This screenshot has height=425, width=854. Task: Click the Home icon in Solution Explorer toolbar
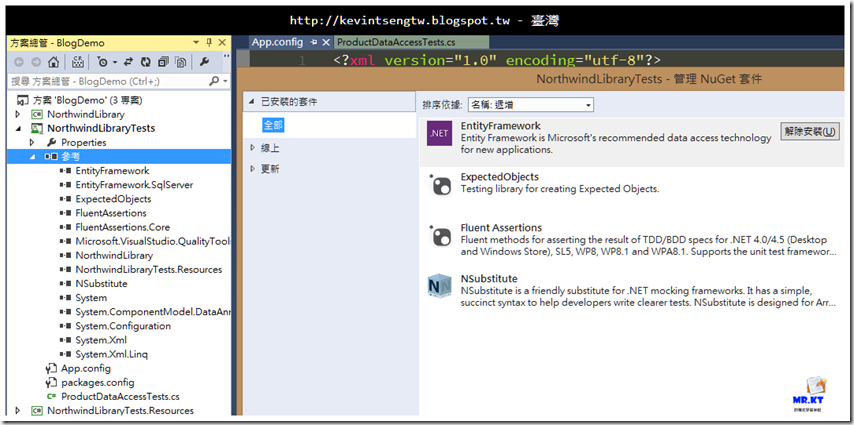click(53, 62)
